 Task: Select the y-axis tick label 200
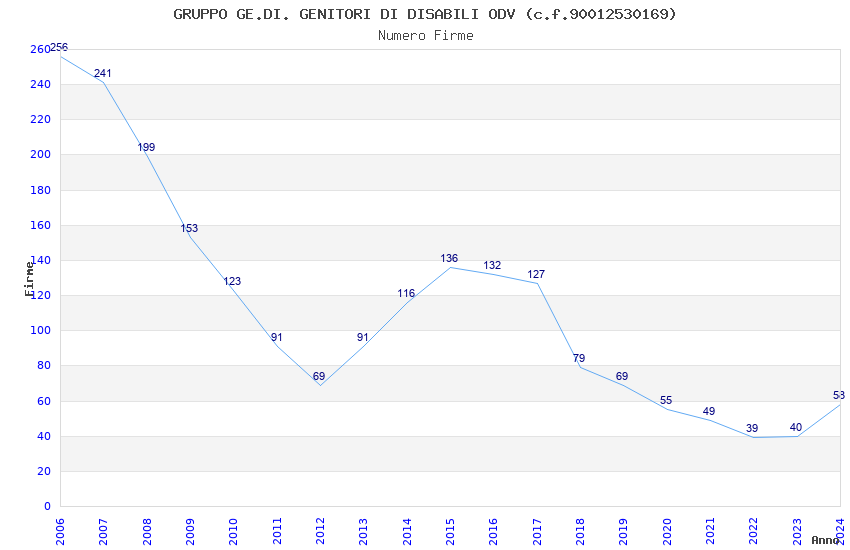(41, 154)
